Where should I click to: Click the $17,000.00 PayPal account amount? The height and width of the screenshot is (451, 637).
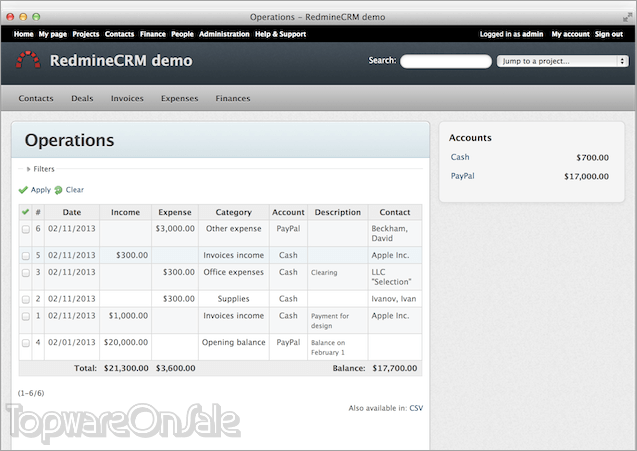[586, 176]
